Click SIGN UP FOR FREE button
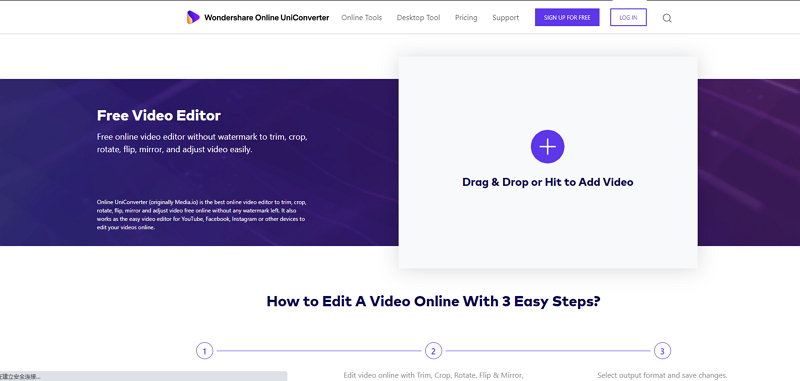The width and height of the screenshot is (800, 381). coord(567,17)
